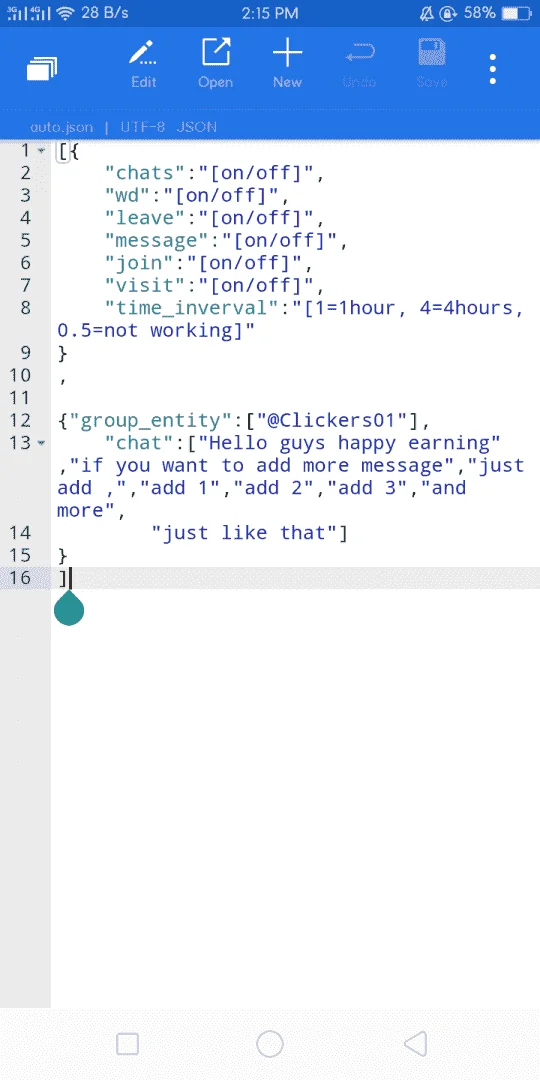The image size is (540, 1080).
Task: Tap the "@Clickers01" value
Action: point(333,420)
